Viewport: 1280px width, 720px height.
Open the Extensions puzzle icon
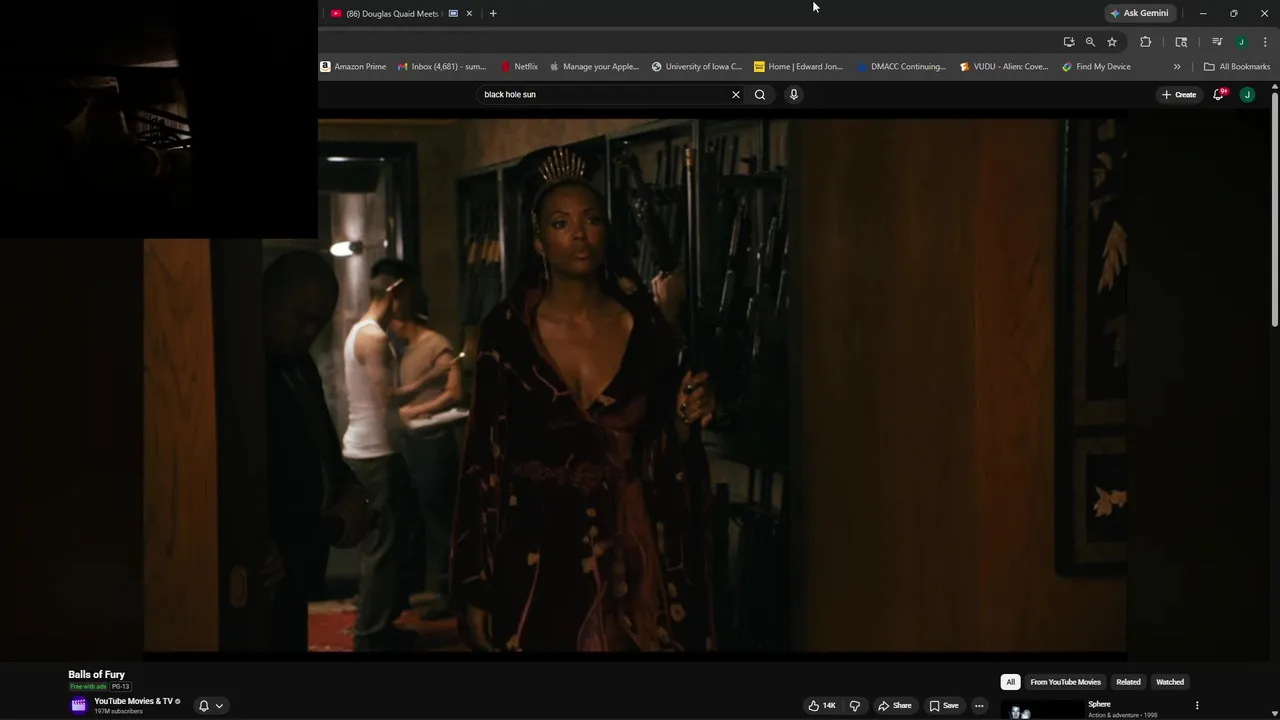[1146, 42]
